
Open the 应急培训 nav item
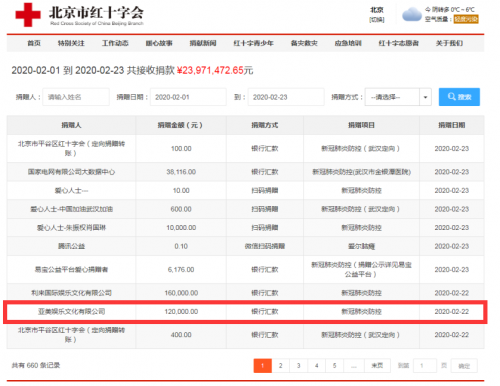click(x=348, y=43)
